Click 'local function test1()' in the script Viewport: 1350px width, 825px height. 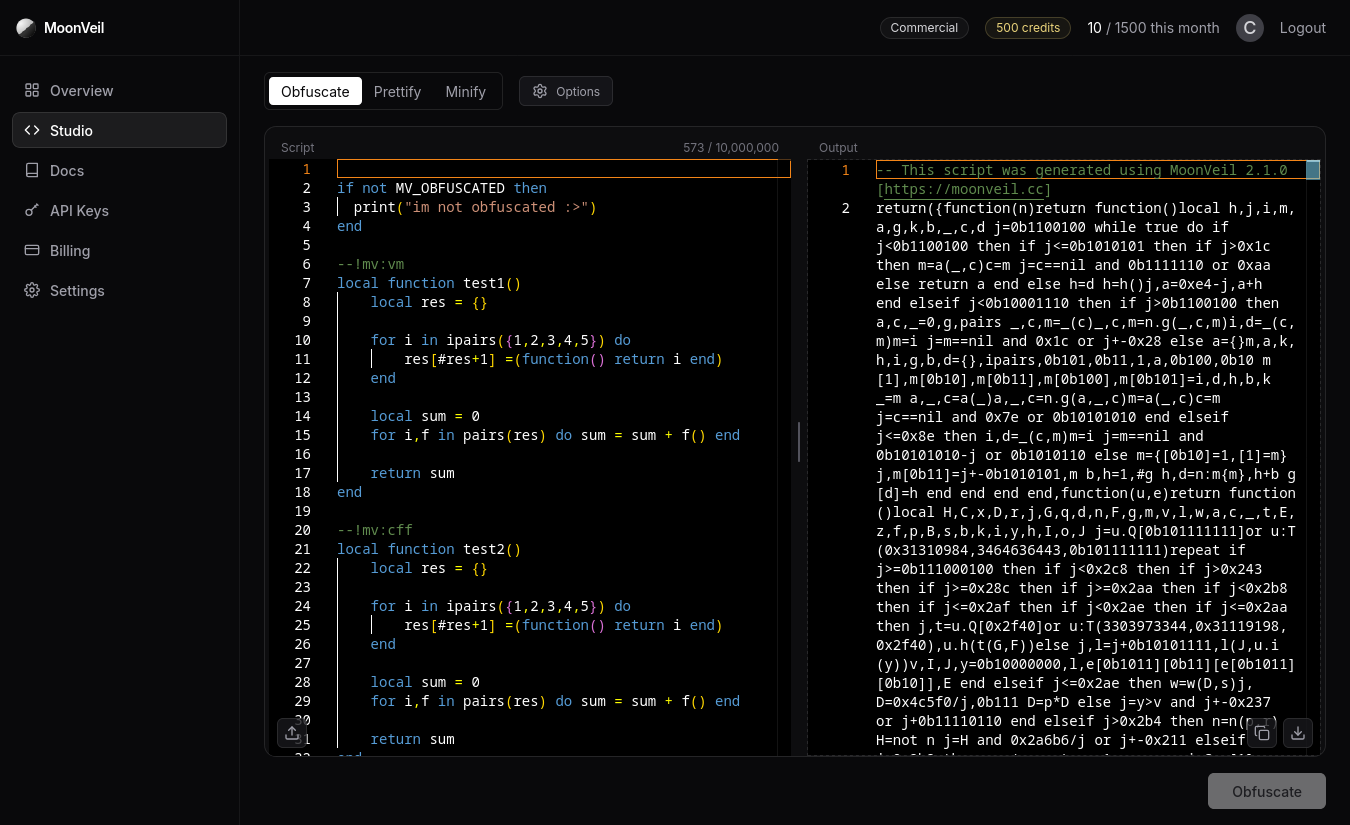coord(429,283)
